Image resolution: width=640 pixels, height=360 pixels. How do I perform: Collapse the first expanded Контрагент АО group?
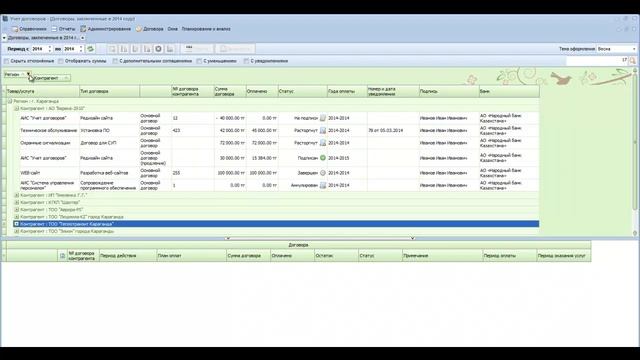(x=17, y=109)
